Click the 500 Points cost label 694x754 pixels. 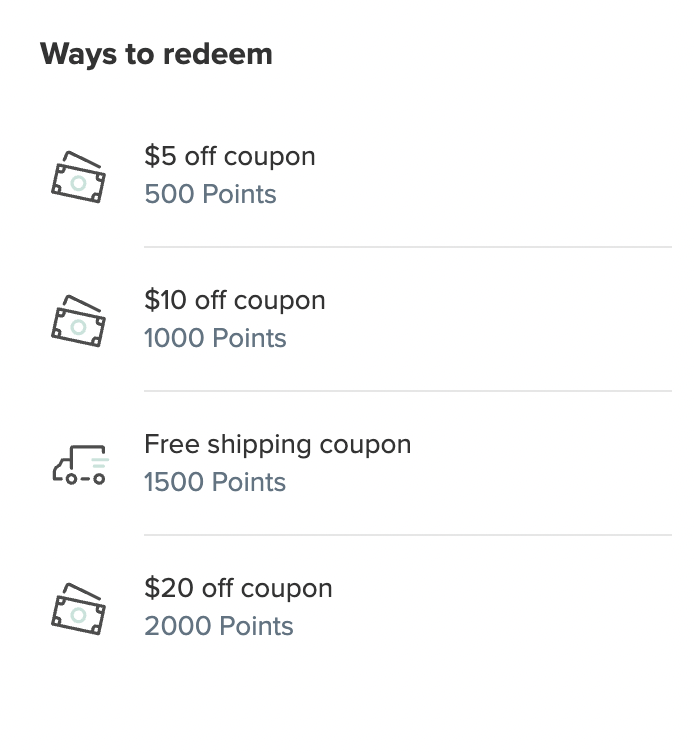point(210,194)
